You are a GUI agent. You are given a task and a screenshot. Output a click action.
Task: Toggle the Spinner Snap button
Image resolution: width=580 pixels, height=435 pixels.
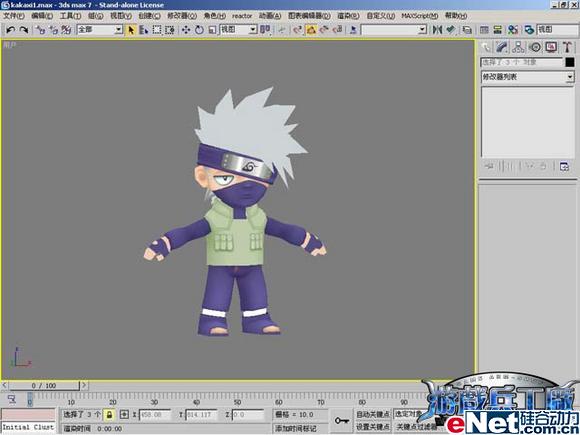tap(337, 30)
